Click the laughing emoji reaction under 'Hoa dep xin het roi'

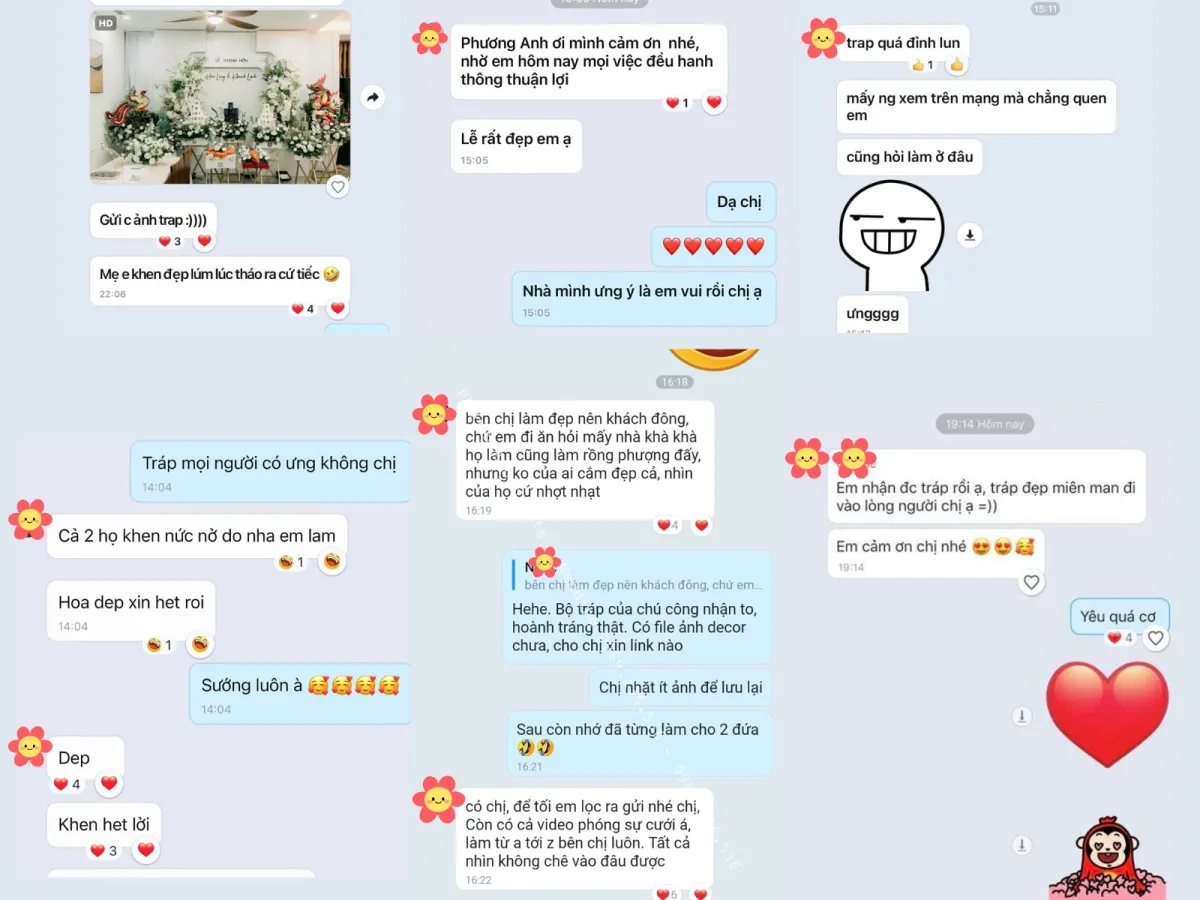click(x=200, y=645)
